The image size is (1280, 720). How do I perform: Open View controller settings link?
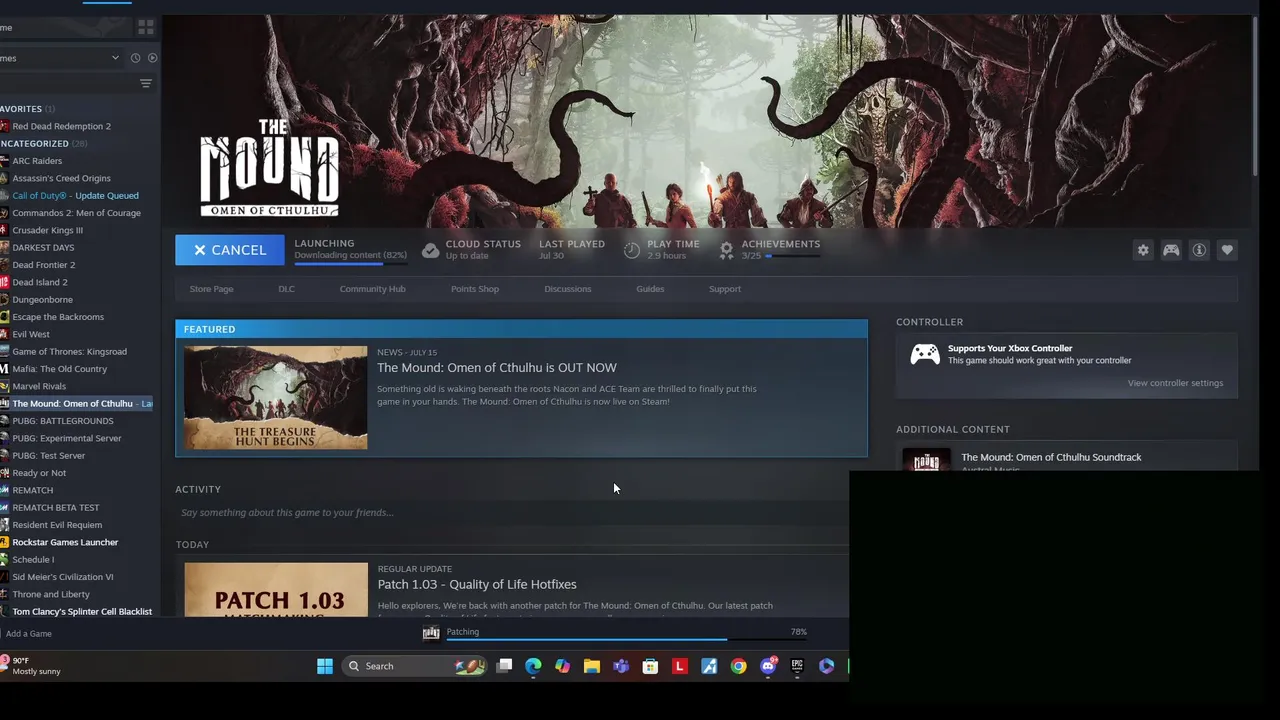coord(1175,383)
